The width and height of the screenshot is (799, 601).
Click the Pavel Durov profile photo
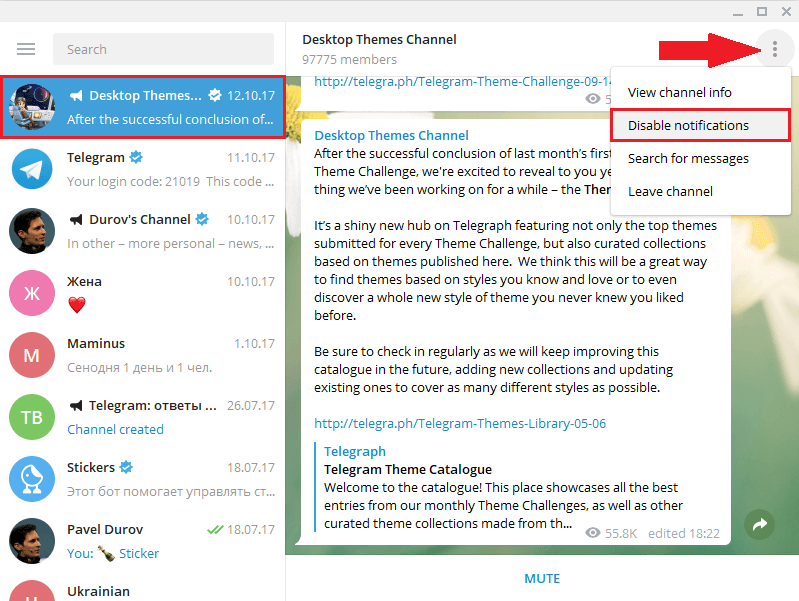pos(32,541)
